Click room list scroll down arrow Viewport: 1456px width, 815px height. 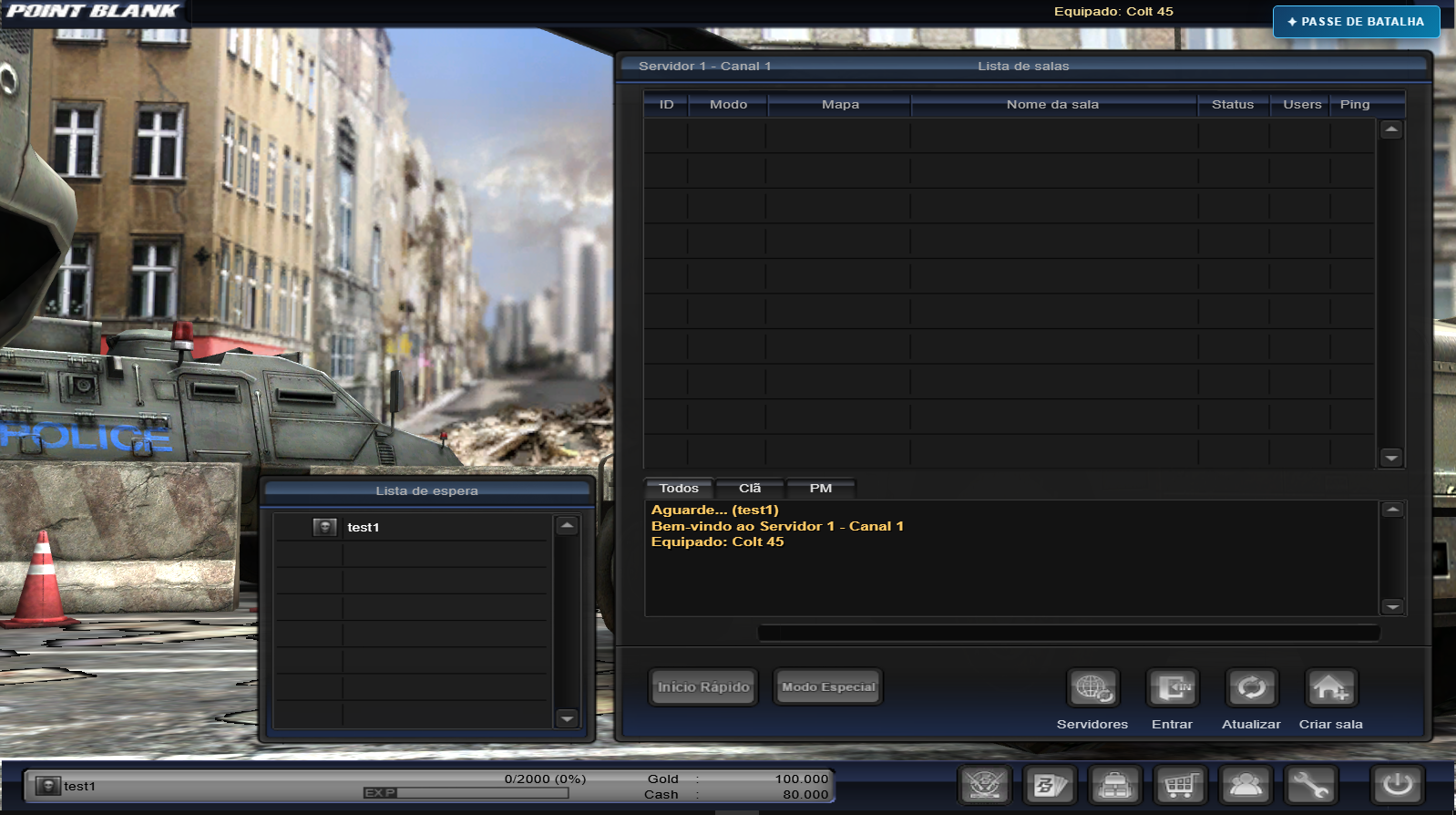(x=1390, y=458)
